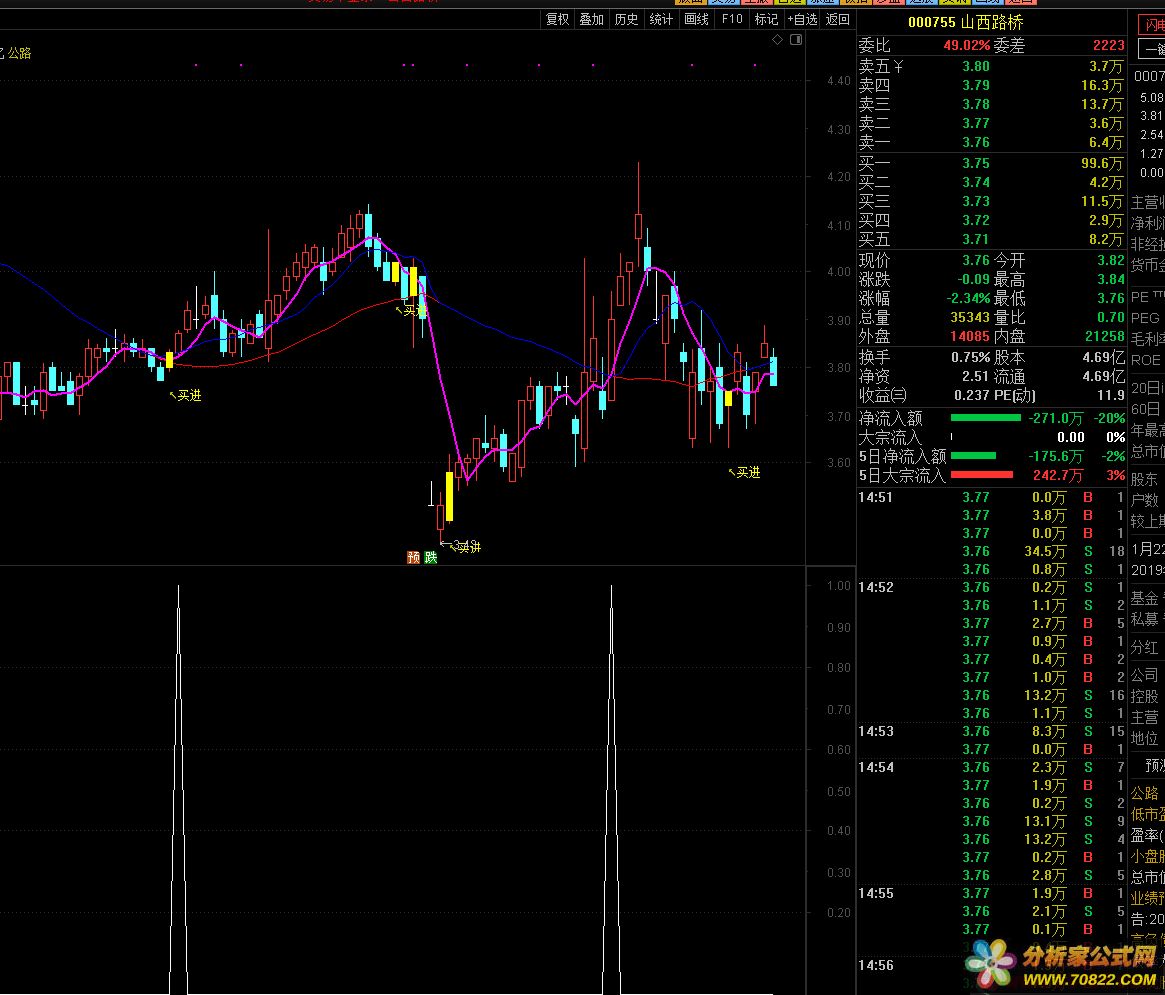Click the ¥ symbol beside 卖五
Image resolution: width=1165 pixels, height=995 pixels.
click(x=898, y=67)
